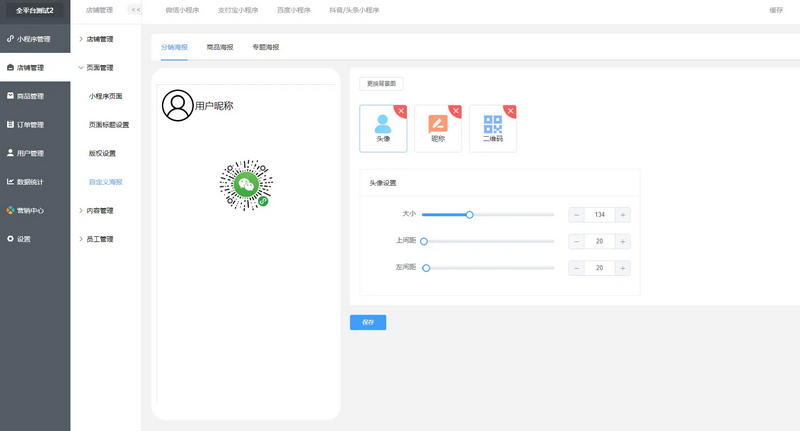Remove the 头像 element using red X

pos(402,110)
